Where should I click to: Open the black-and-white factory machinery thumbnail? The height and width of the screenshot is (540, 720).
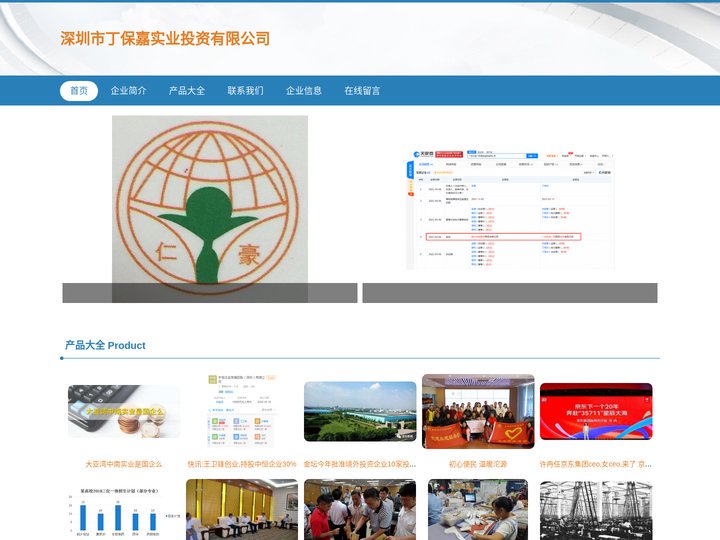(596, 511)
